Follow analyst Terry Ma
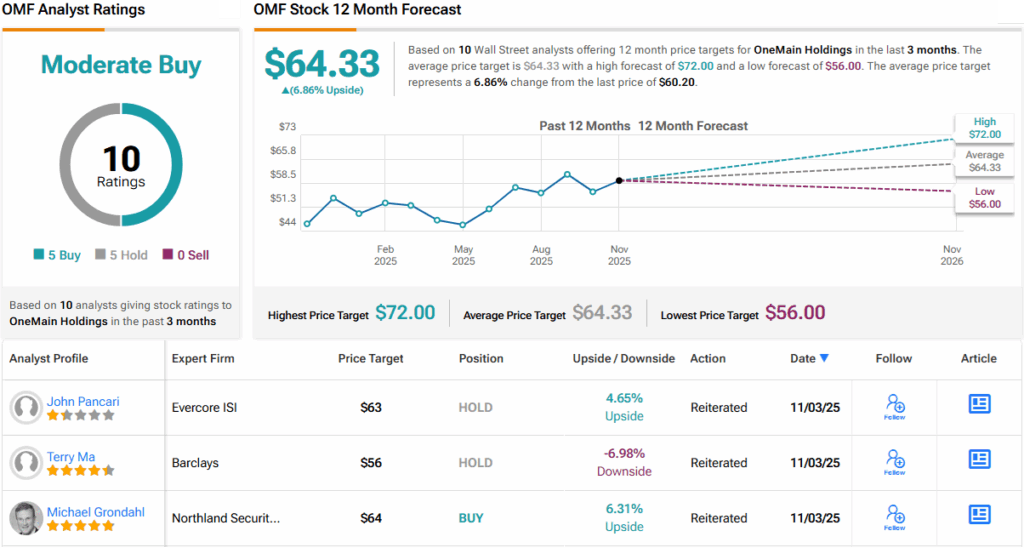The height and width of the screenshot is (548, 1024). point(895,461)
